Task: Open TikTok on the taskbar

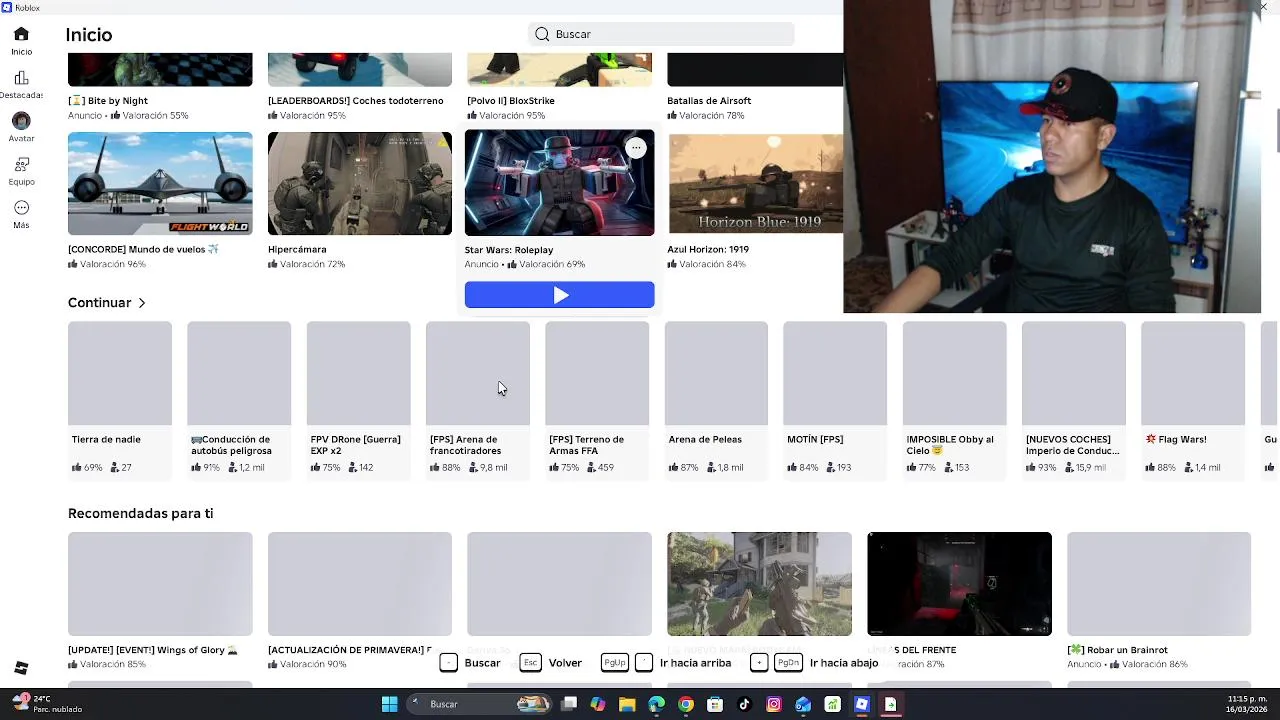Action: (x=744, y=704)
